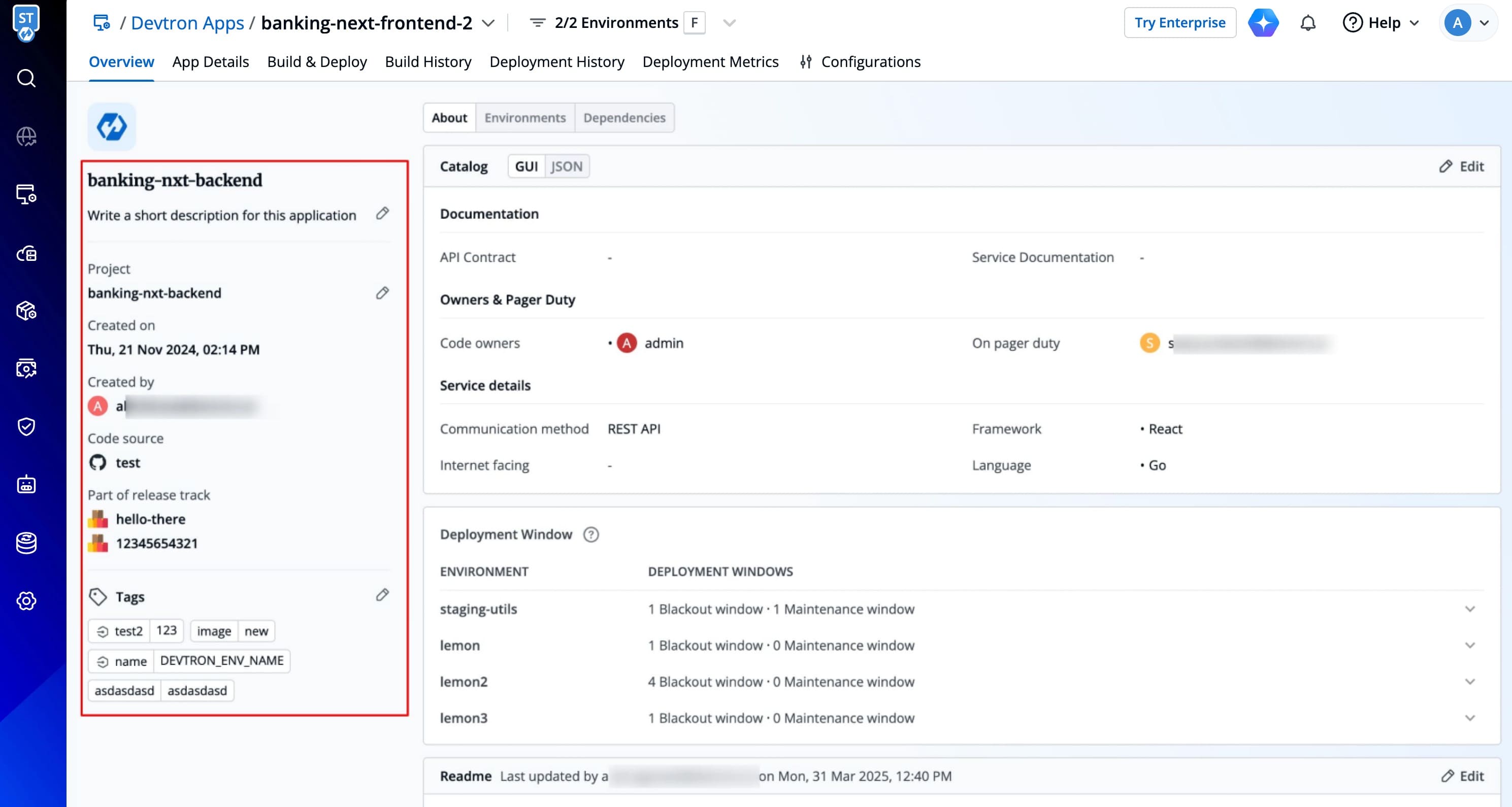
Task: Edit the Tags pencil icon
Action: pos(382,595)
